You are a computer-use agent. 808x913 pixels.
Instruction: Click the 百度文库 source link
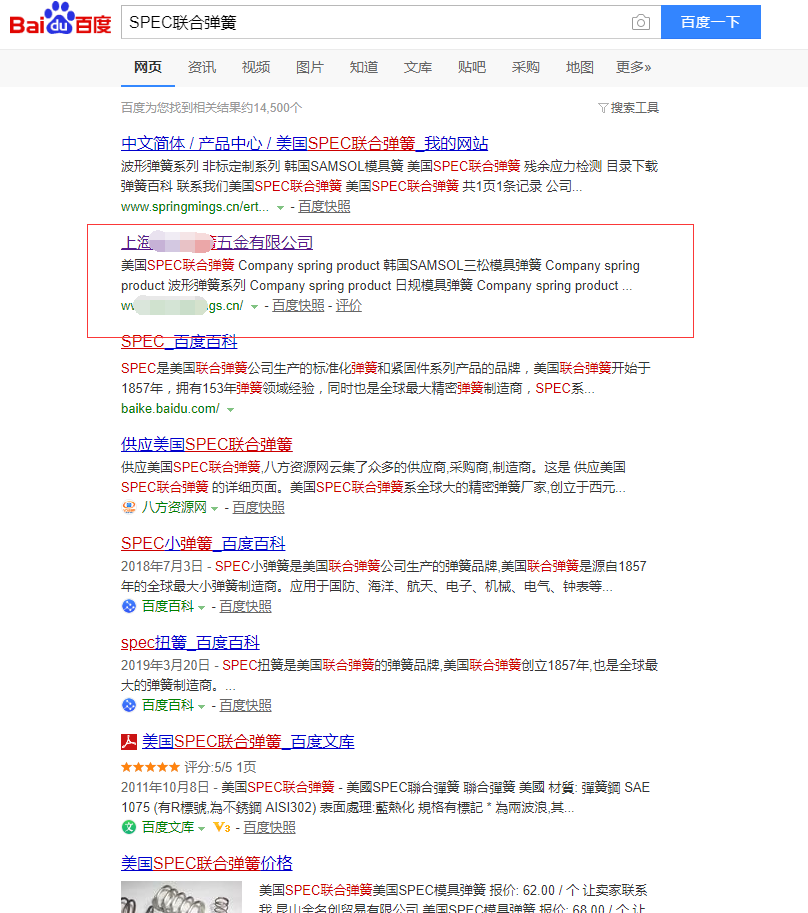(x=168, y=827)
